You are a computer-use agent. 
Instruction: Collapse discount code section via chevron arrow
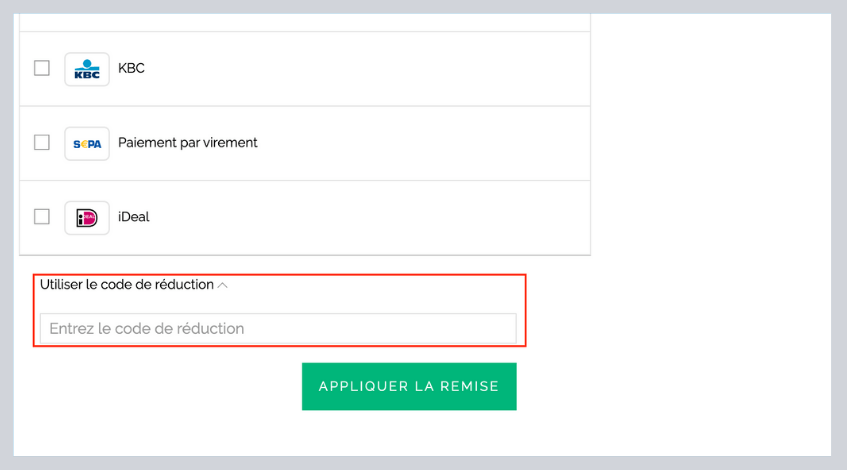tap(223, 285)
